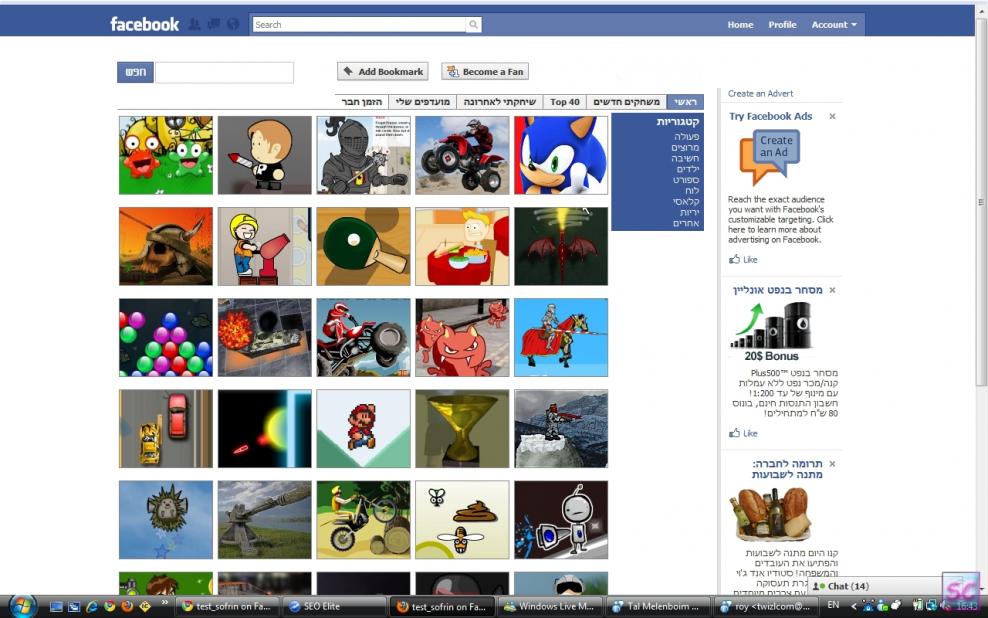This screenshot has width=988, height=618.
Task: Click the Add Bookmark button
Action: [x=382, y=72]
